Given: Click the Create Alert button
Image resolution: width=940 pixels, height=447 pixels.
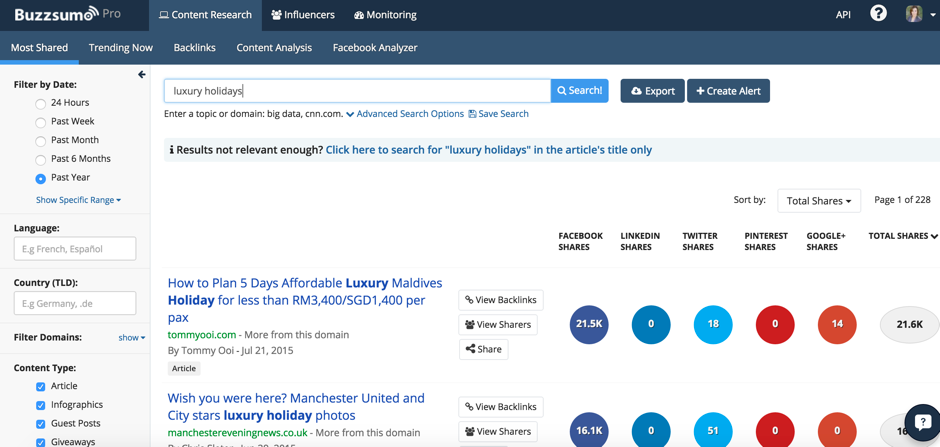Looking at the screenshot, I should tap(728, 91).
